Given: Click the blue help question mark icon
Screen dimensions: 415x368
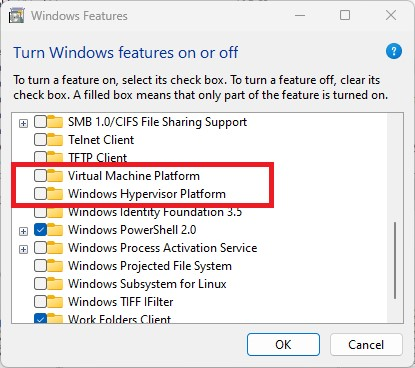Looking at the screenshot, I should click(394, 51).
